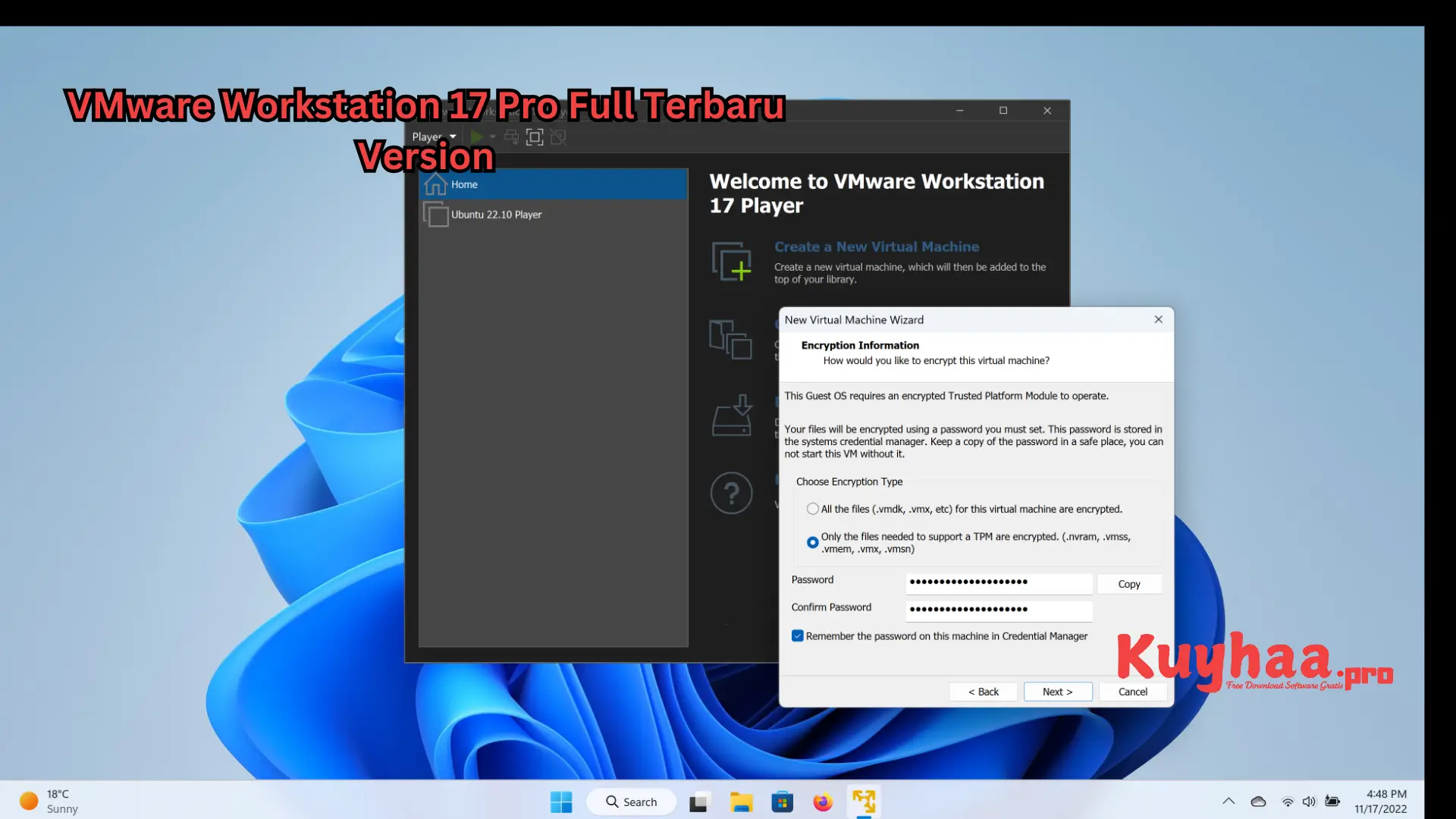Click the green Play virtual machine icon
Viewport: 1456px width, 819px height.
click(477, 137)
